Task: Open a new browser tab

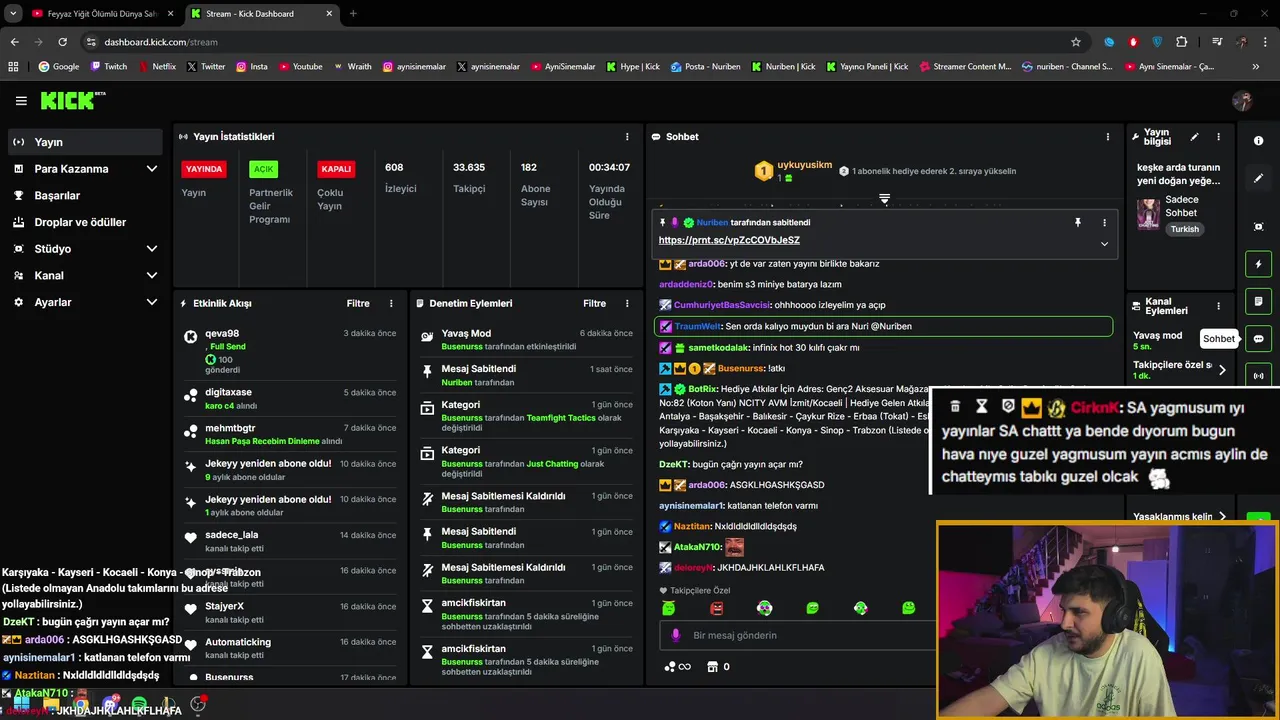Action: [353, 14]
